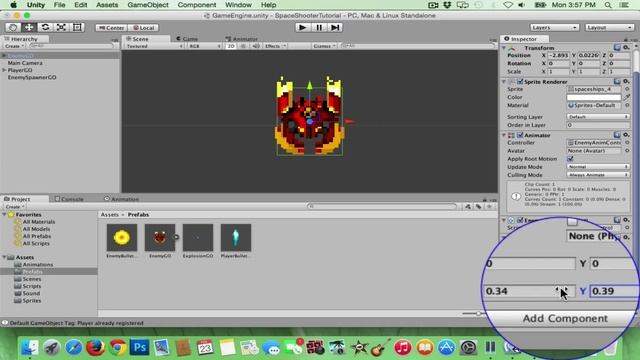Image resolution: width=640 pixels, height=360 pixels.
Task: Pick sprite via Sprite object picker circle
Action: click(x=627, y=89)
